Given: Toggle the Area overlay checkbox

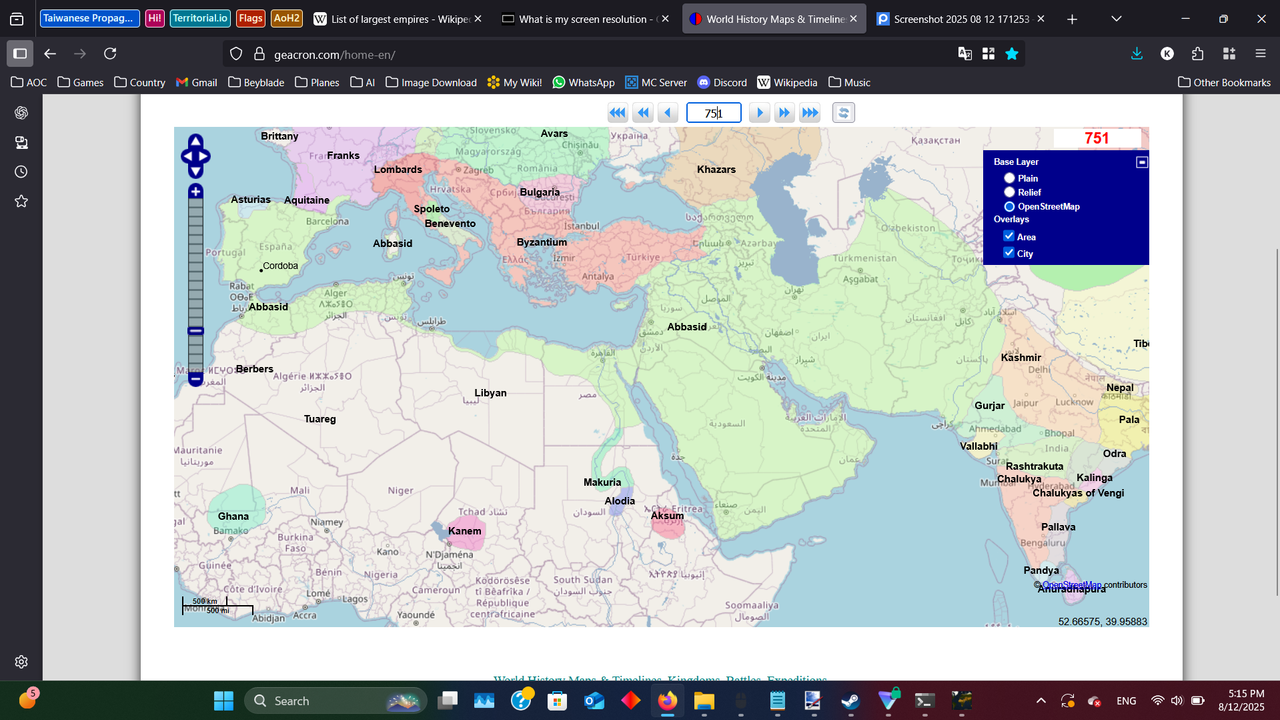Looking at the screenshot, I should (x=1009, y=236).
